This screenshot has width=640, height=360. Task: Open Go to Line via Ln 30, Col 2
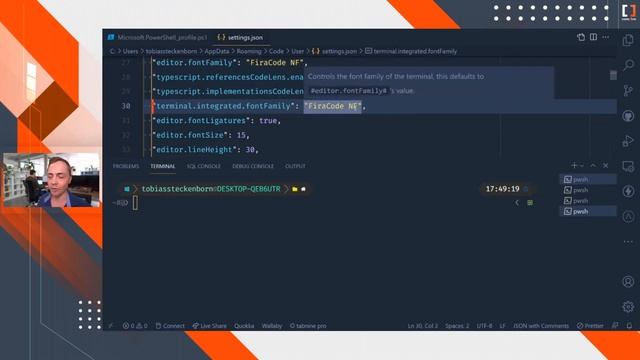coord(422,326)
